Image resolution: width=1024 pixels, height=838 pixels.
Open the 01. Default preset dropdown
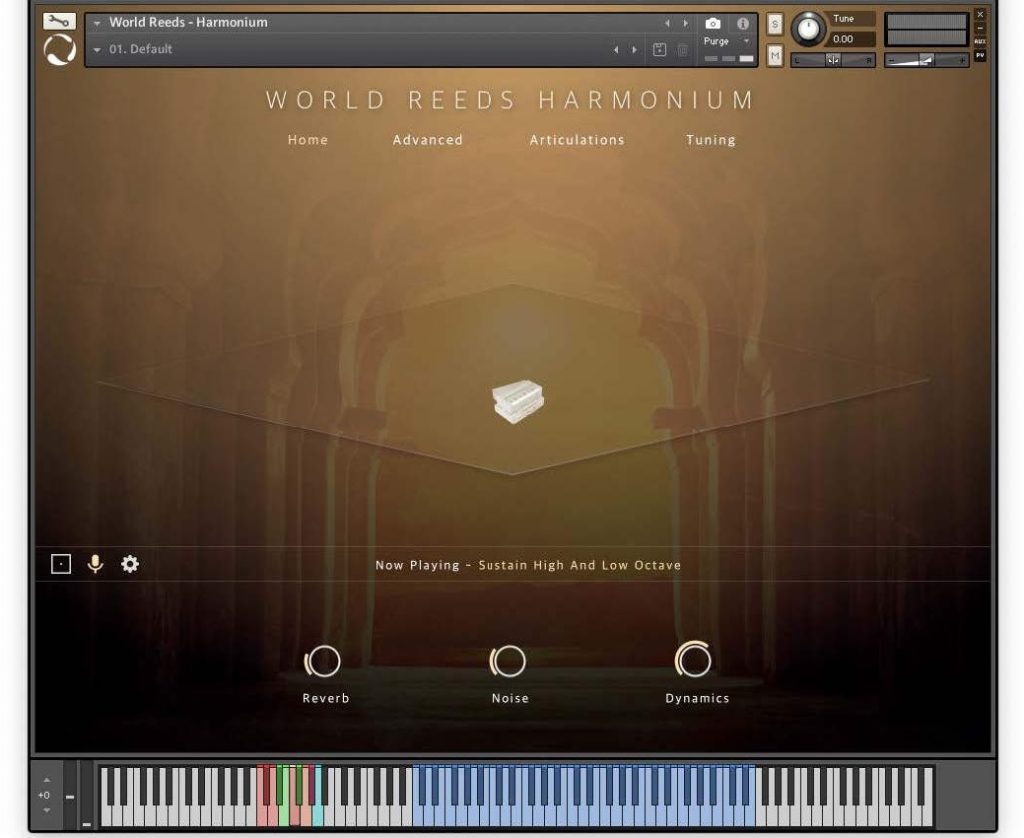point(97,49)
